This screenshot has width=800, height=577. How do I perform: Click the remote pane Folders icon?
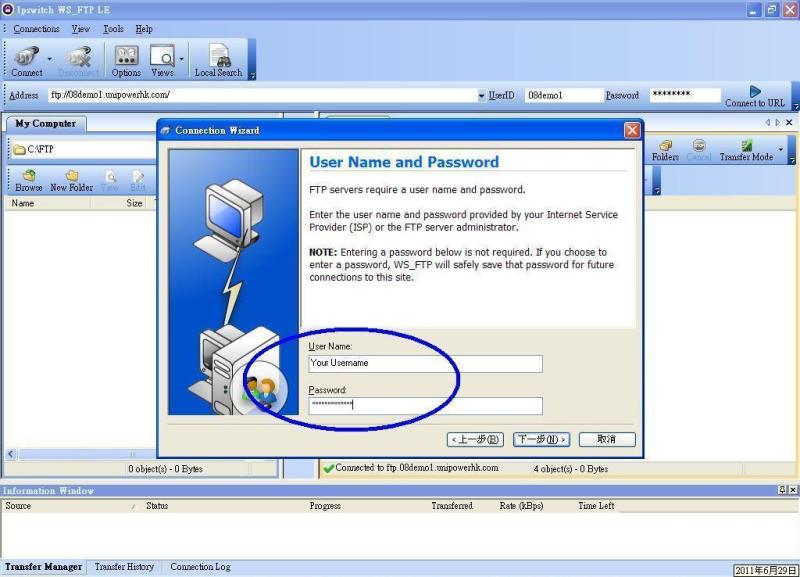(x=665, y=150)
